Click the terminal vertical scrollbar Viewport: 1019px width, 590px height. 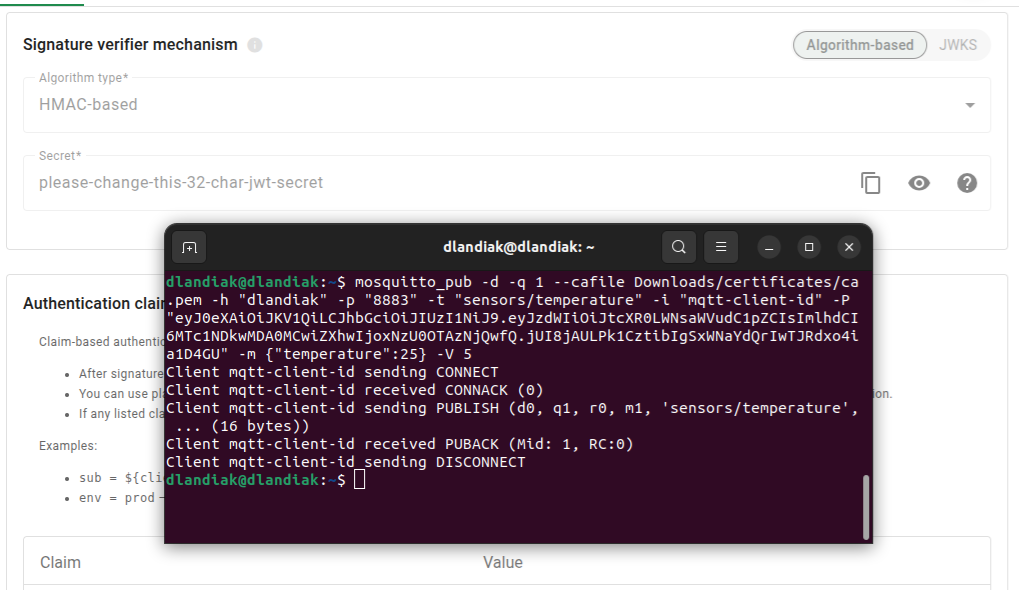pyautogui.click(x=865, y=505)
